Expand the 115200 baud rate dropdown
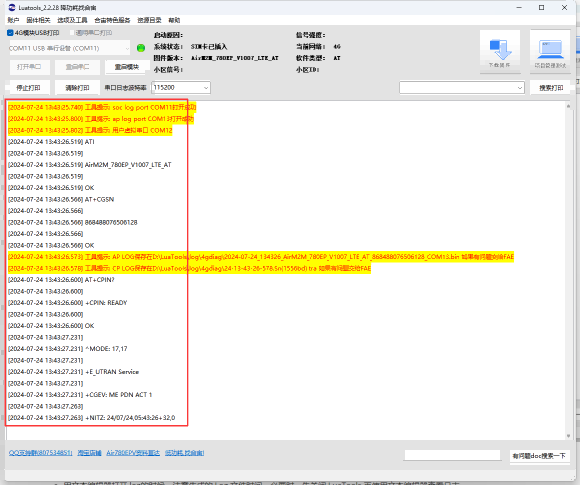The width and height of the screenshot is (580, 485). point(181,88)
